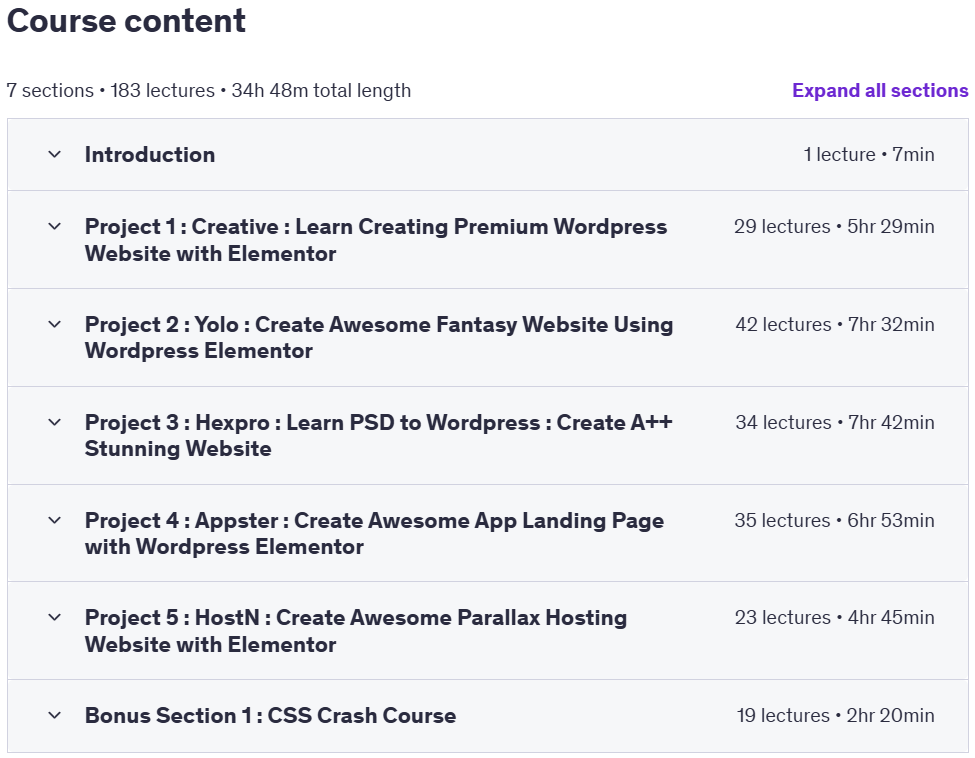Click '1 lecture • 7min' text
The image size is (975, 758).
869,154
